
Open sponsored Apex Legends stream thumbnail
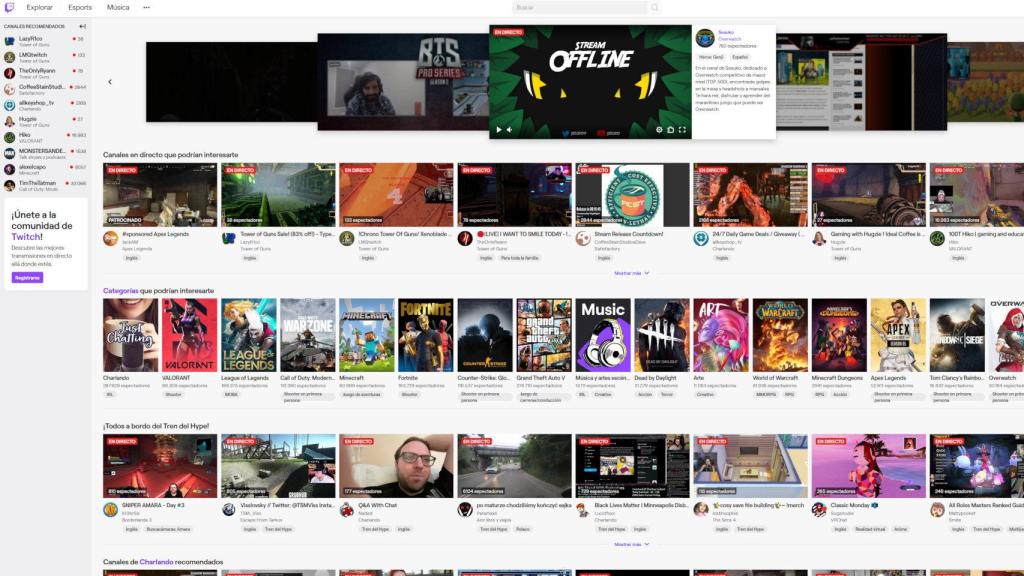tap(160, 195)
